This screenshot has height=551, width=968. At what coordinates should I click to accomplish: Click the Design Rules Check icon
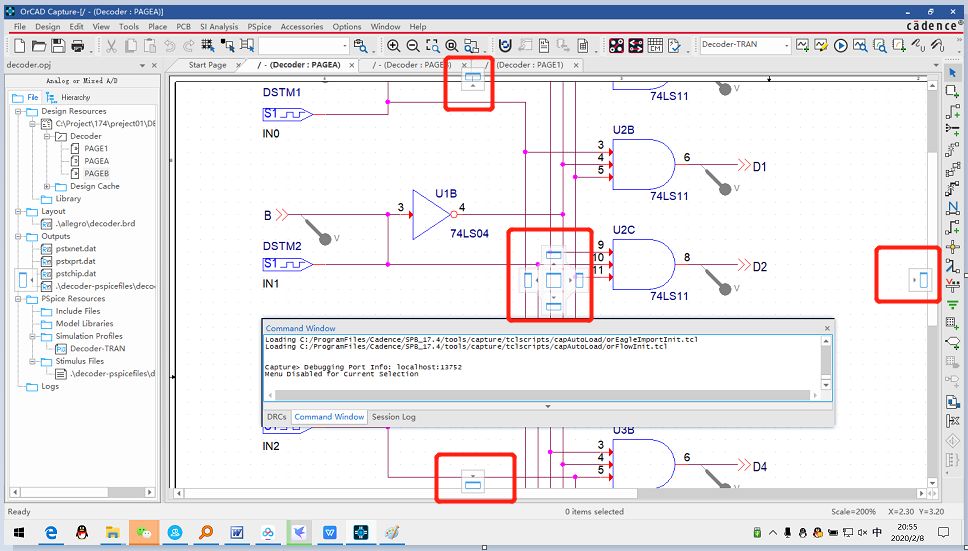(x=674, y=46)
